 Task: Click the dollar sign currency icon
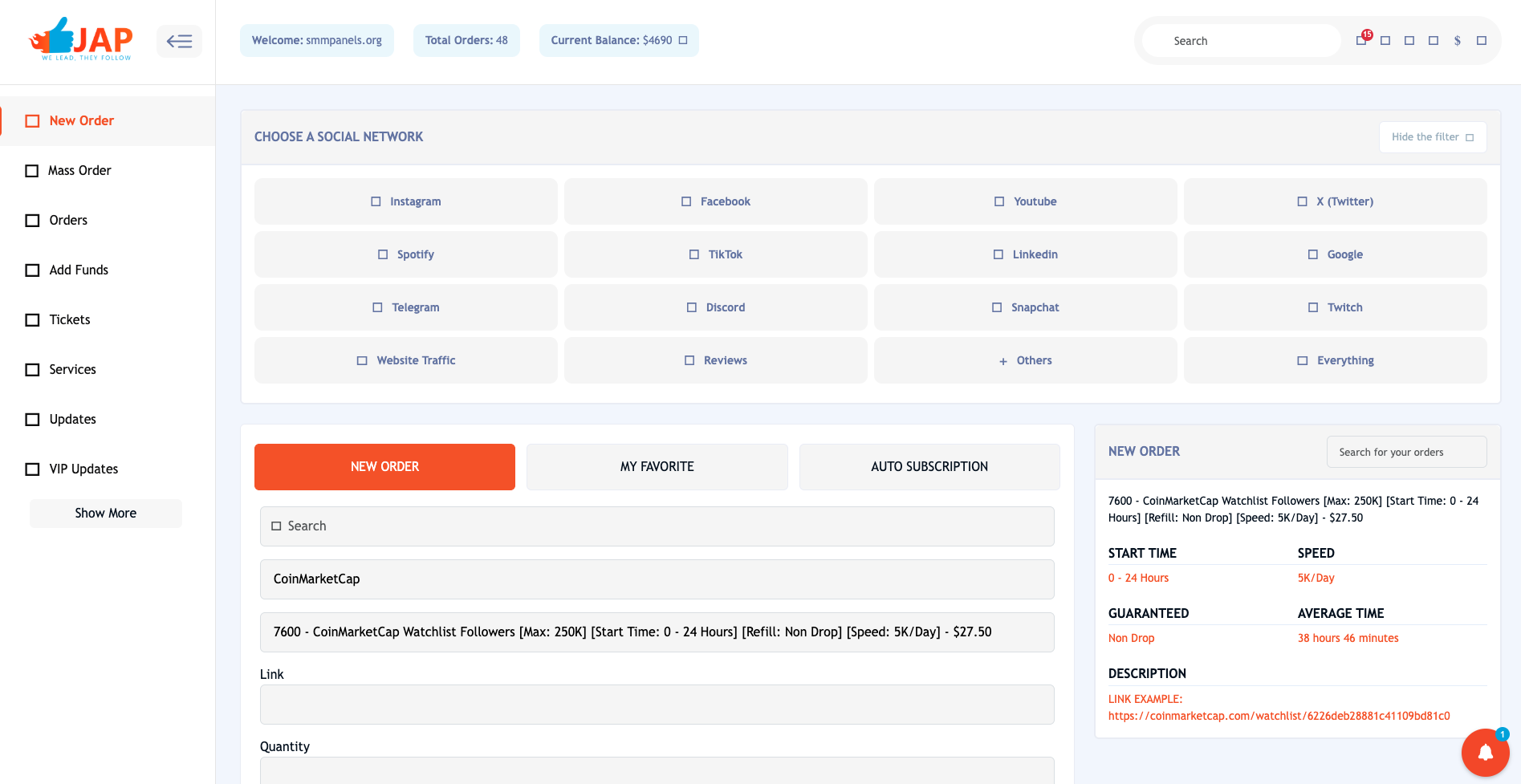[x=1457, y=41]
